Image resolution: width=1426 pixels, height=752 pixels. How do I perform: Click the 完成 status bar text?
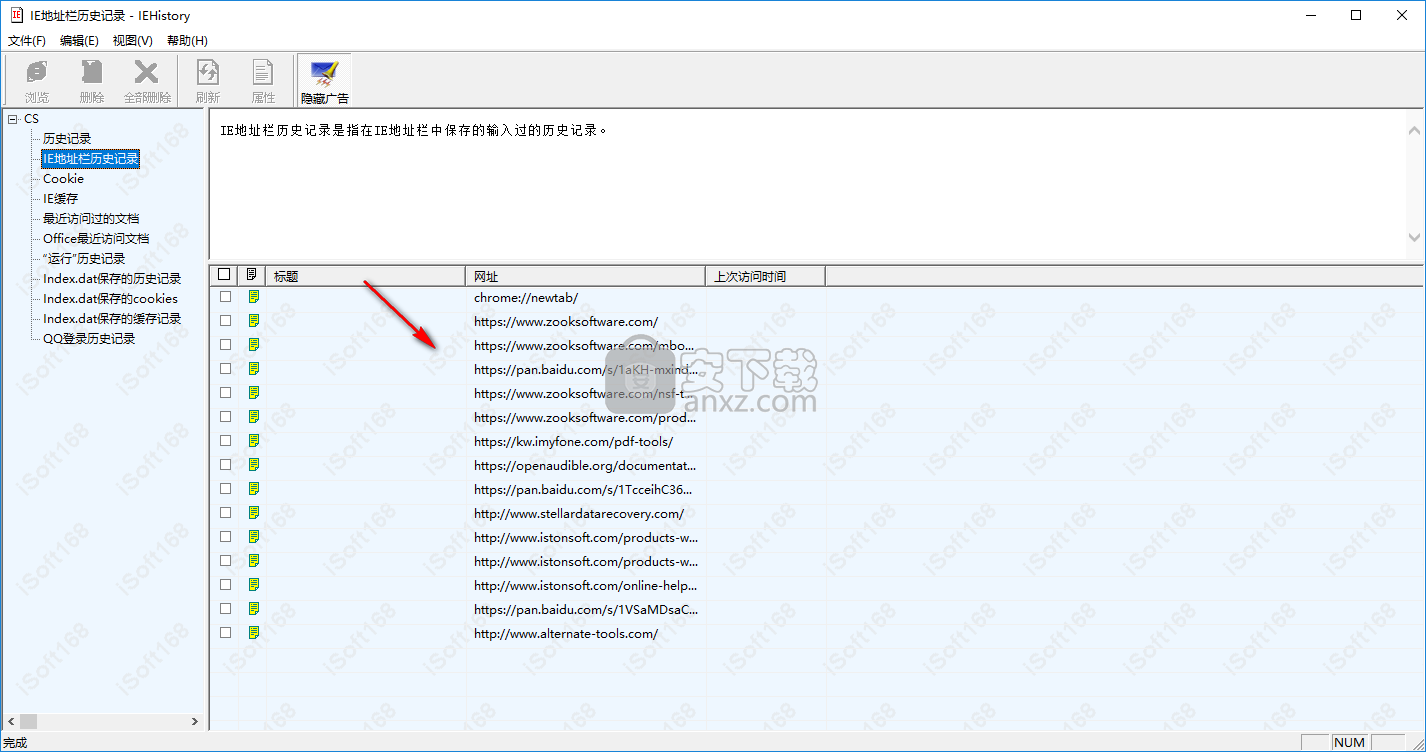point(16,743)
